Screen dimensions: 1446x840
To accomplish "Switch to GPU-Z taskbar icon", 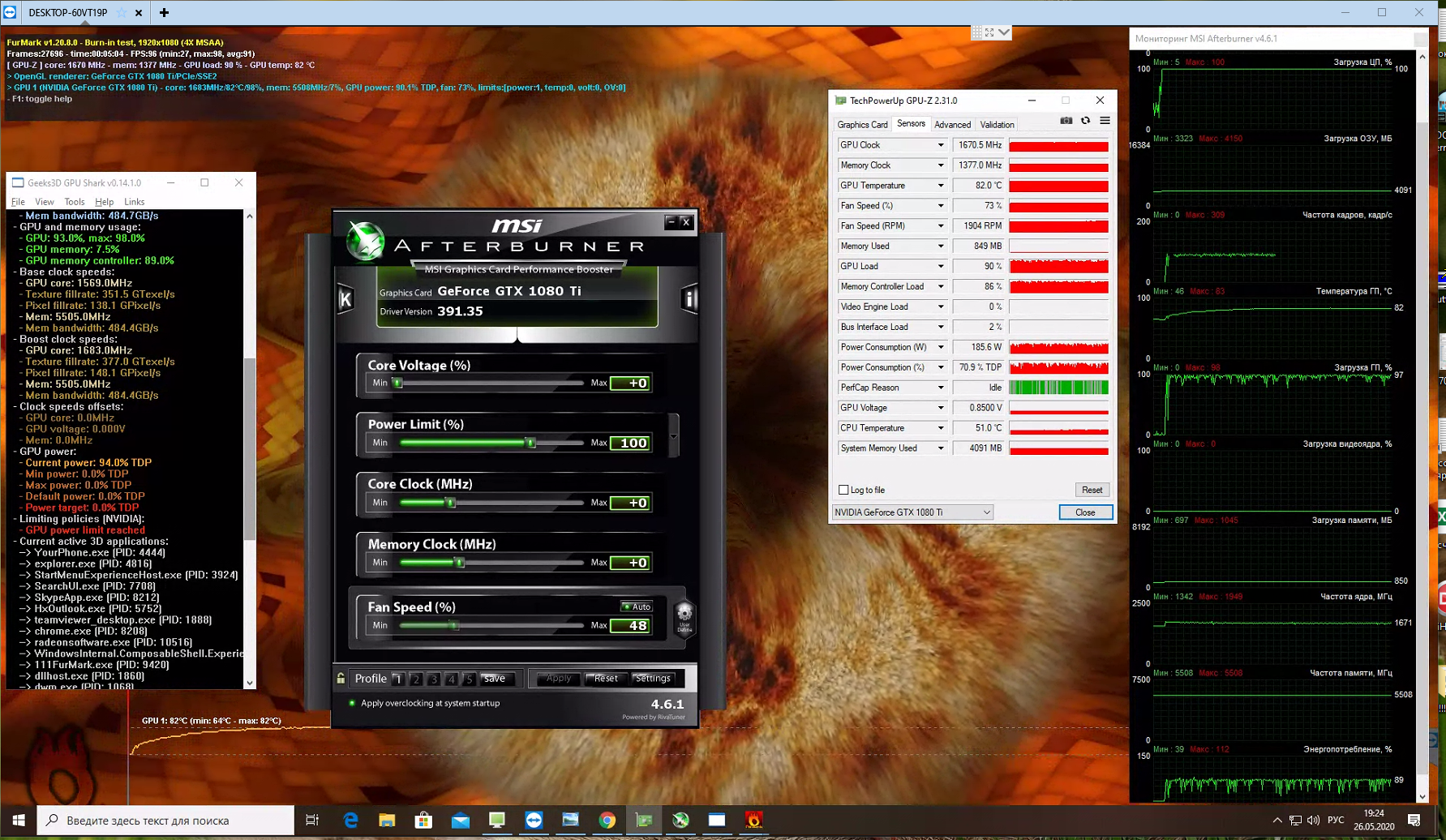I will (x=644, y=821).
